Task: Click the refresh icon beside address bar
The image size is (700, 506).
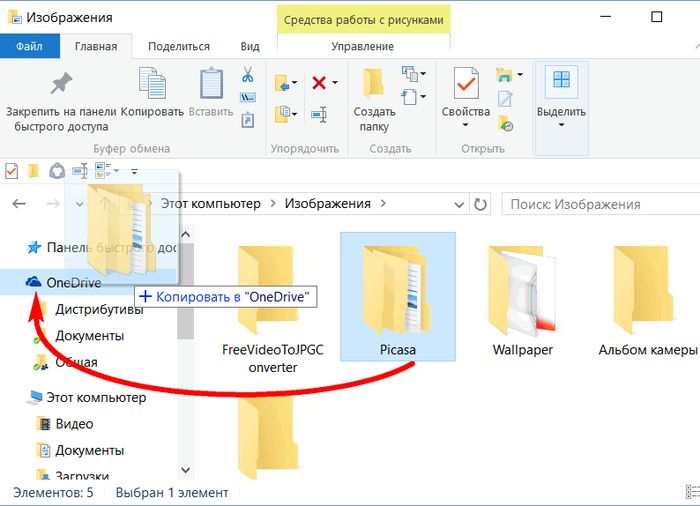Action: pyautogui.click(x=481, y=204)
